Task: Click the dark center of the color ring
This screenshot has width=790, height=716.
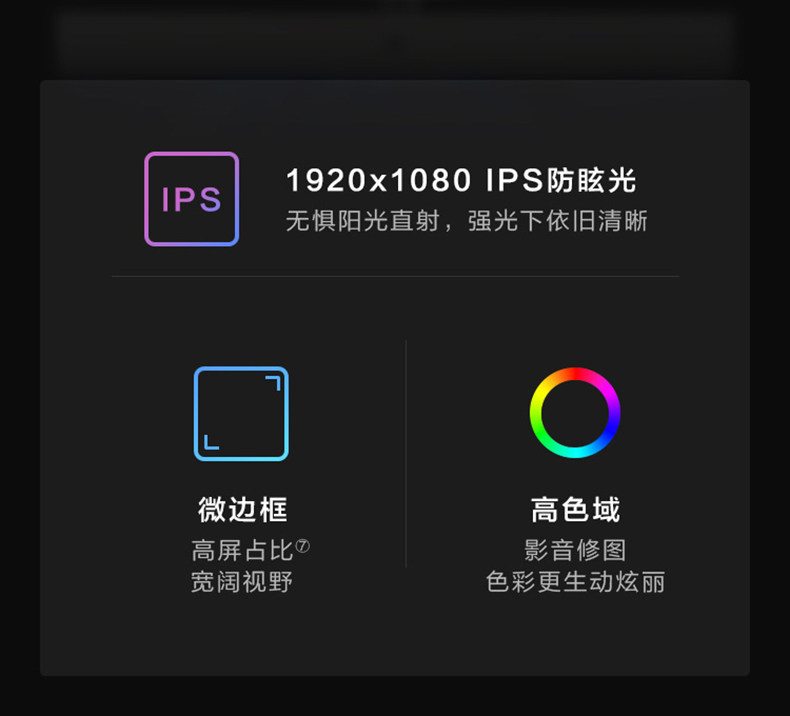Action: click(575, 413)
